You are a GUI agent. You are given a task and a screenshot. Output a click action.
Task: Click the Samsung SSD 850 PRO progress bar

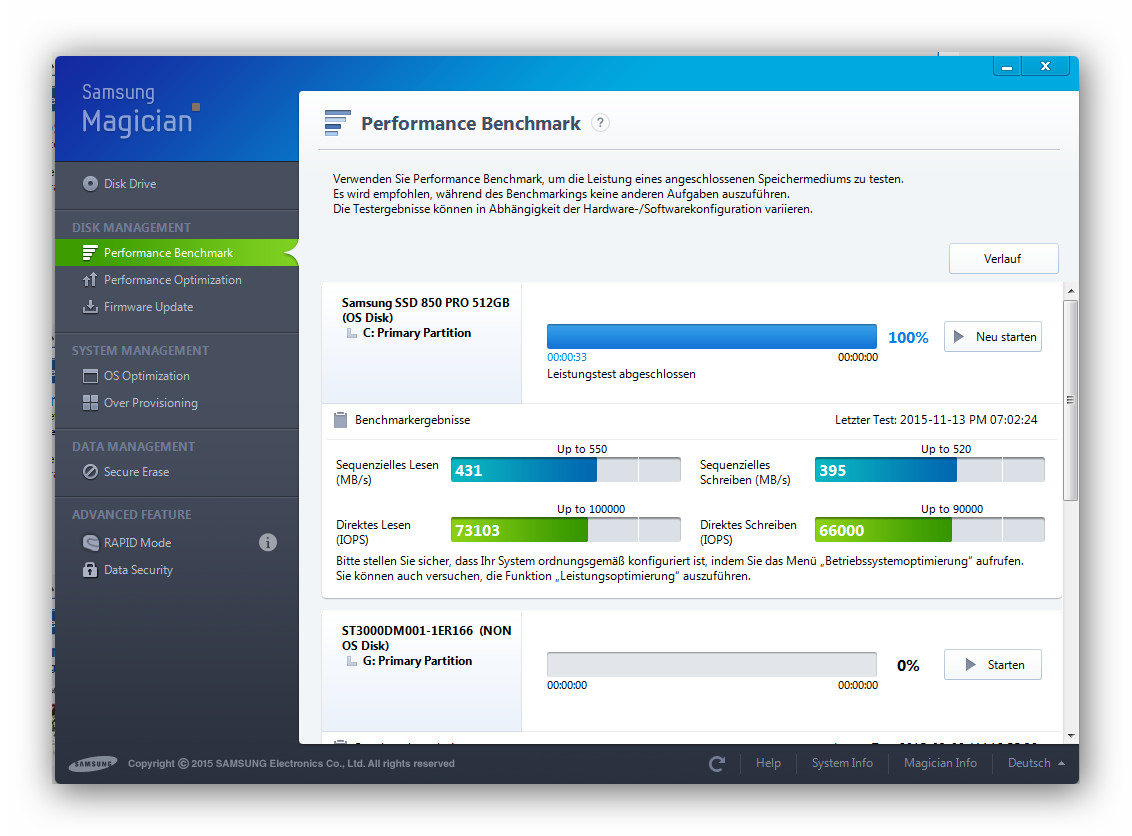click(712, 336)
